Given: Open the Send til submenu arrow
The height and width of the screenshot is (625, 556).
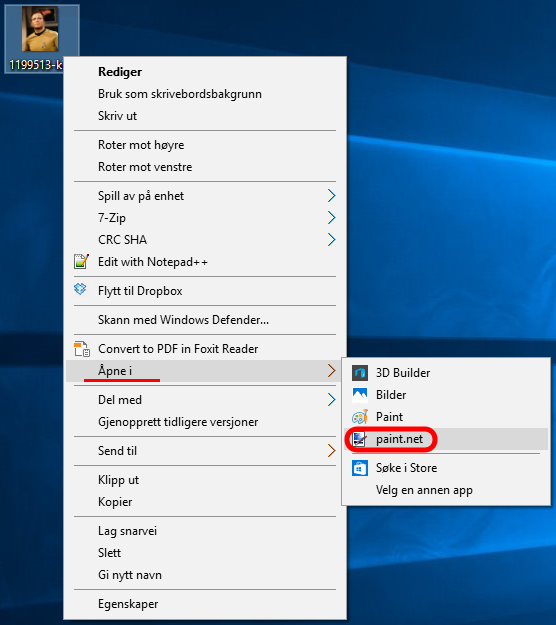Looking at the screenshot, I should pyautogui.click(x=332, y=451).
